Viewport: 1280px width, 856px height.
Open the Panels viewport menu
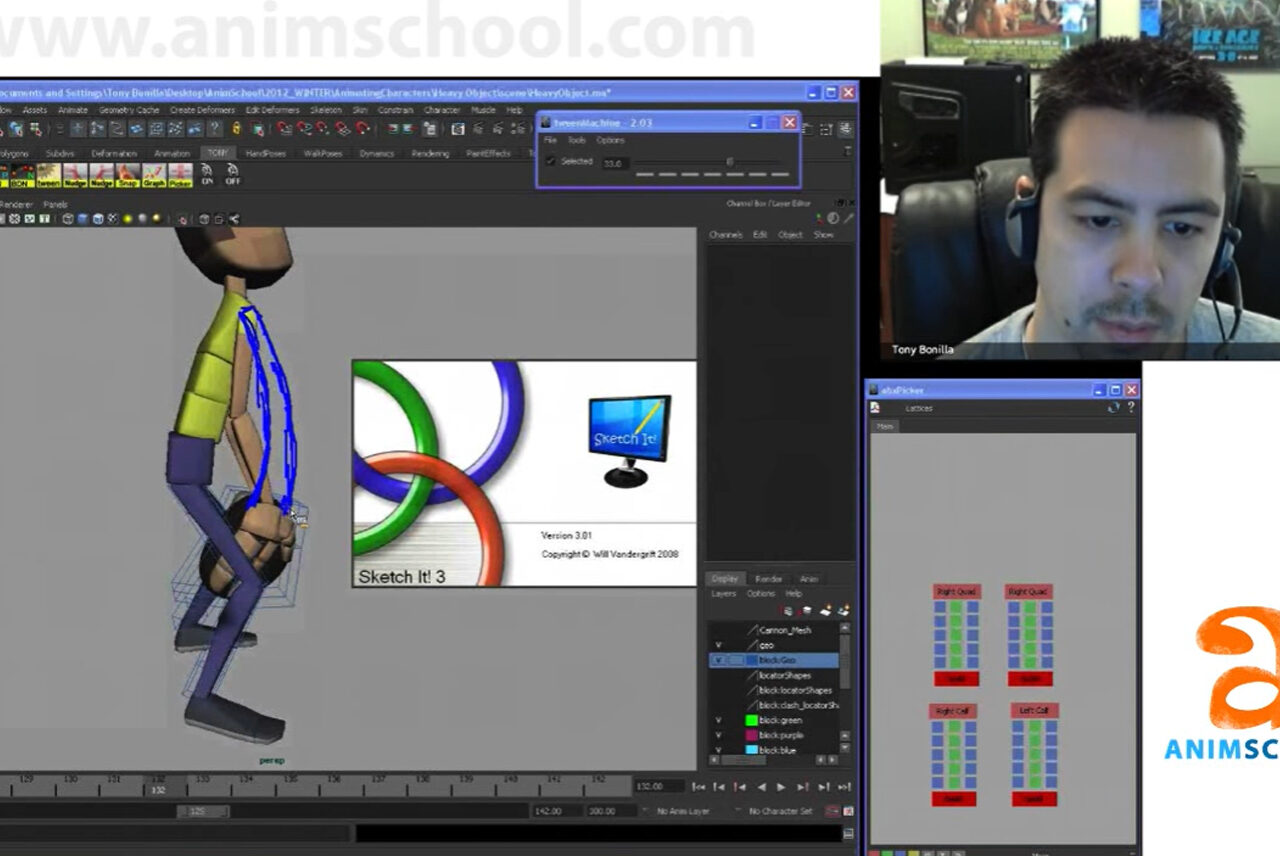click(55, 205)
